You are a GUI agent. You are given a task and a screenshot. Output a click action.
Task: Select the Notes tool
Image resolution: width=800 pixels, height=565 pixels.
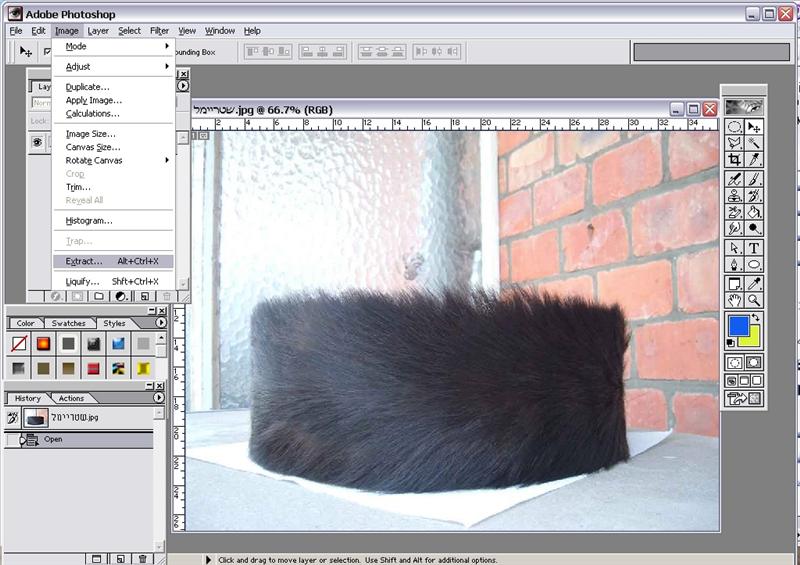pyautogui.click(x=734, y=284)
